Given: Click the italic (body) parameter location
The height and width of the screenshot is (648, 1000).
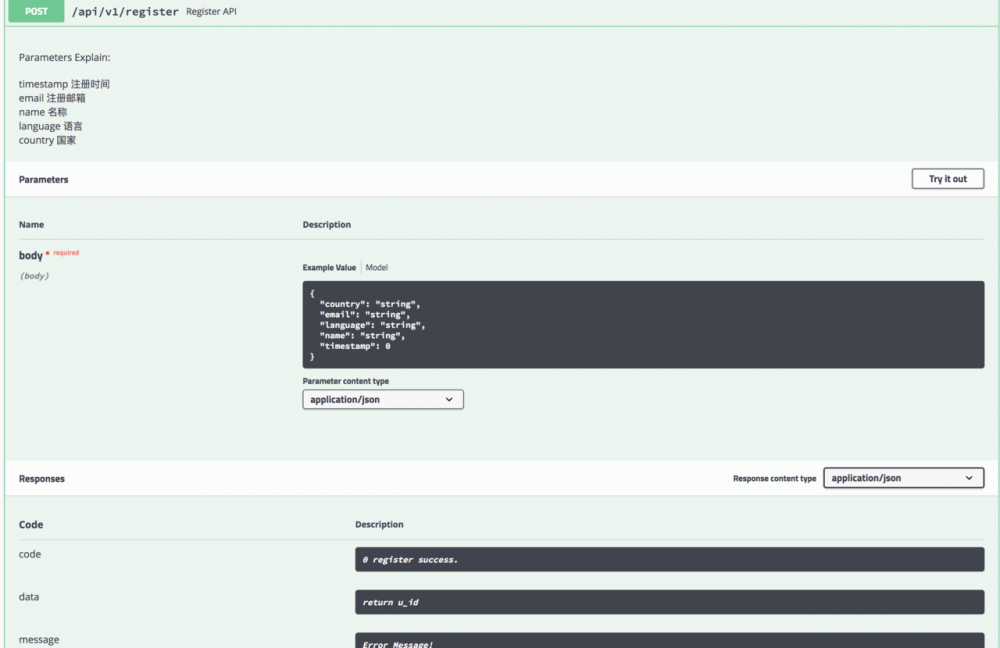Looking at the screenshot, I should 34,276.
